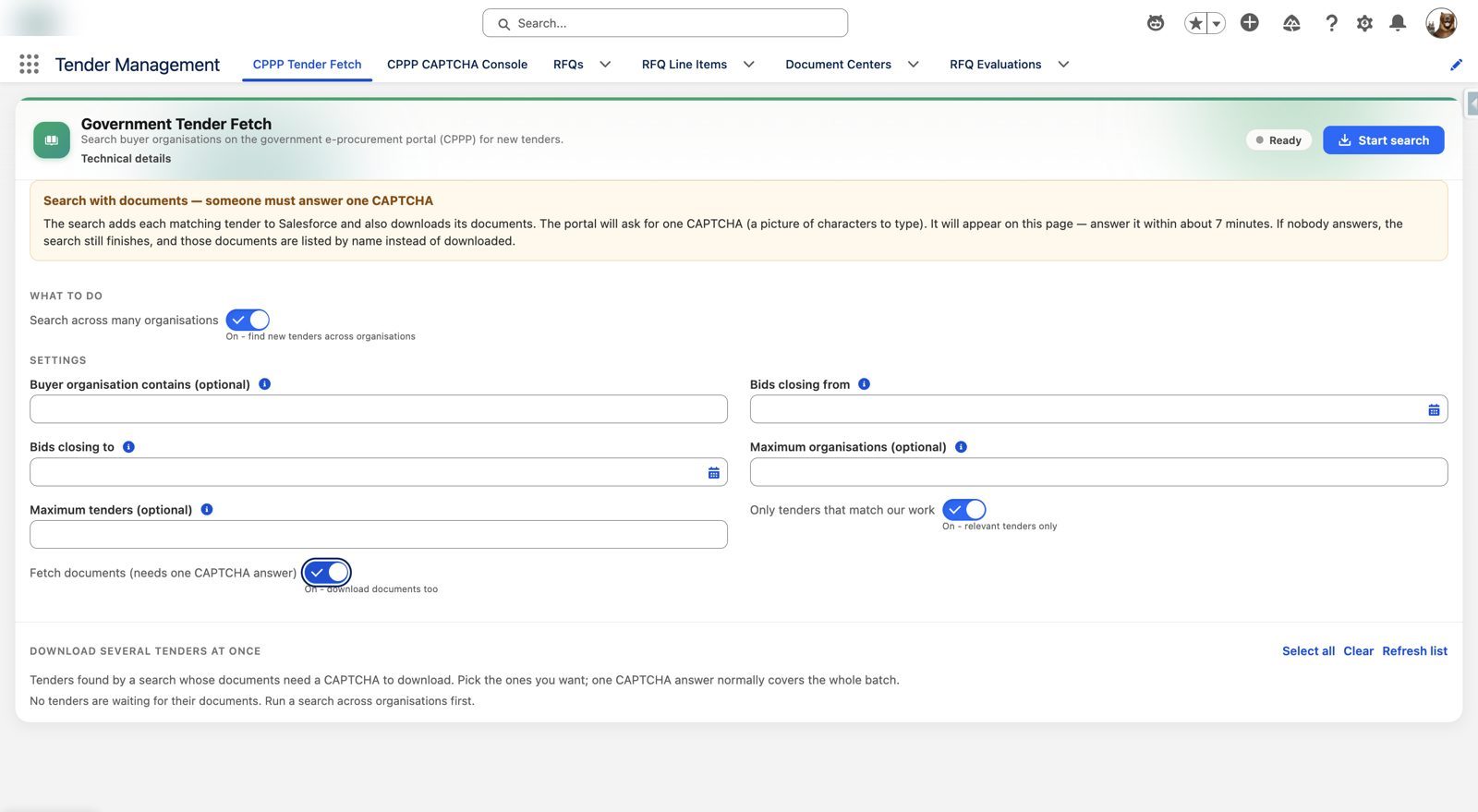Click the global Search box
Viewport: 1478px width, 812px height.
pyautogui.click(x=665, y=23)
